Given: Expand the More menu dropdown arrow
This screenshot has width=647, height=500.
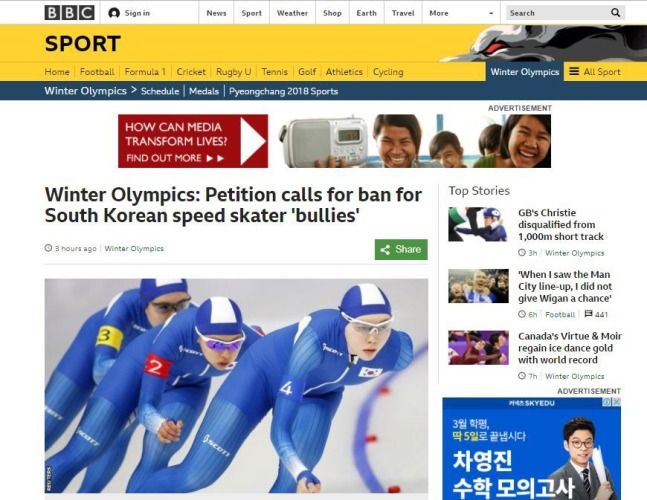Looking at the screenshot, I should [x=491, y=13].
